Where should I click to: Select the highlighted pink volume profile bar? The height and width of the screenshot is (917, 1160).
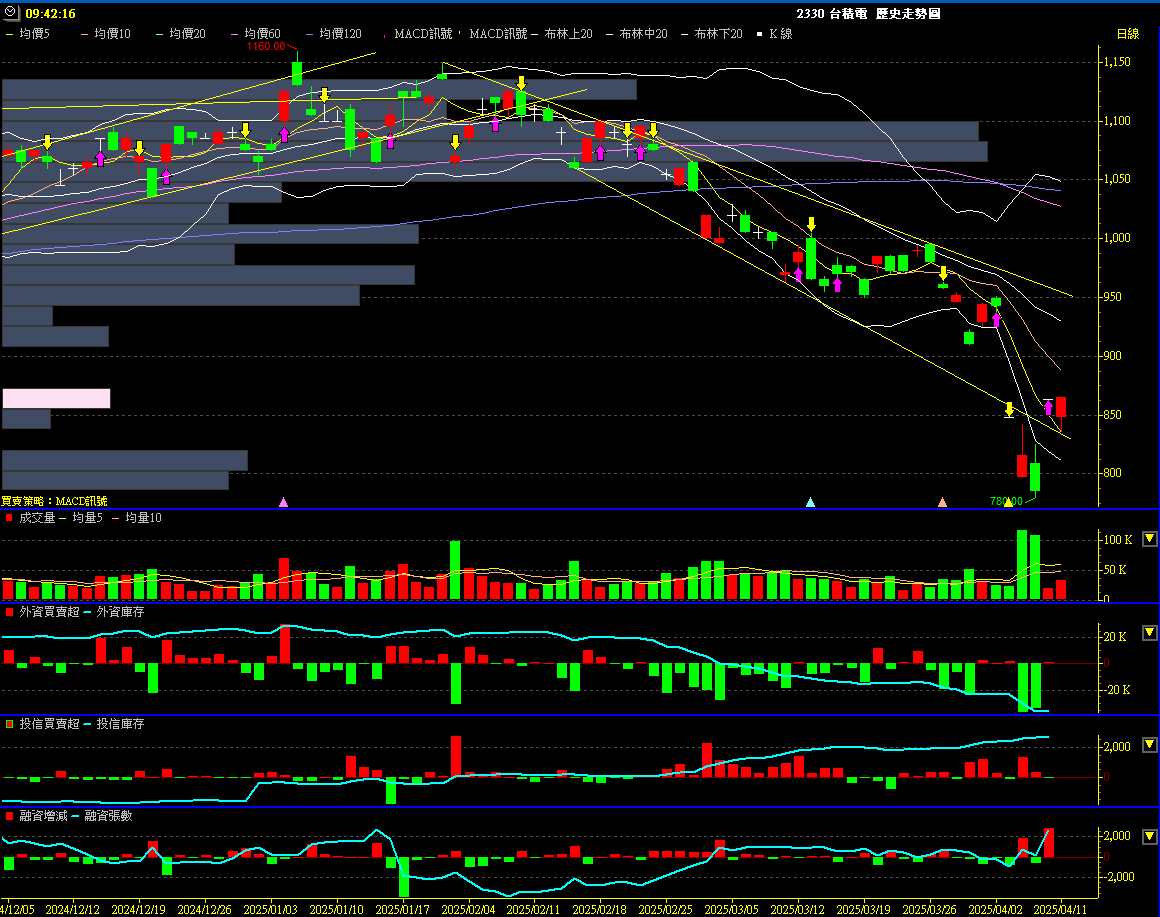point(56,398)
